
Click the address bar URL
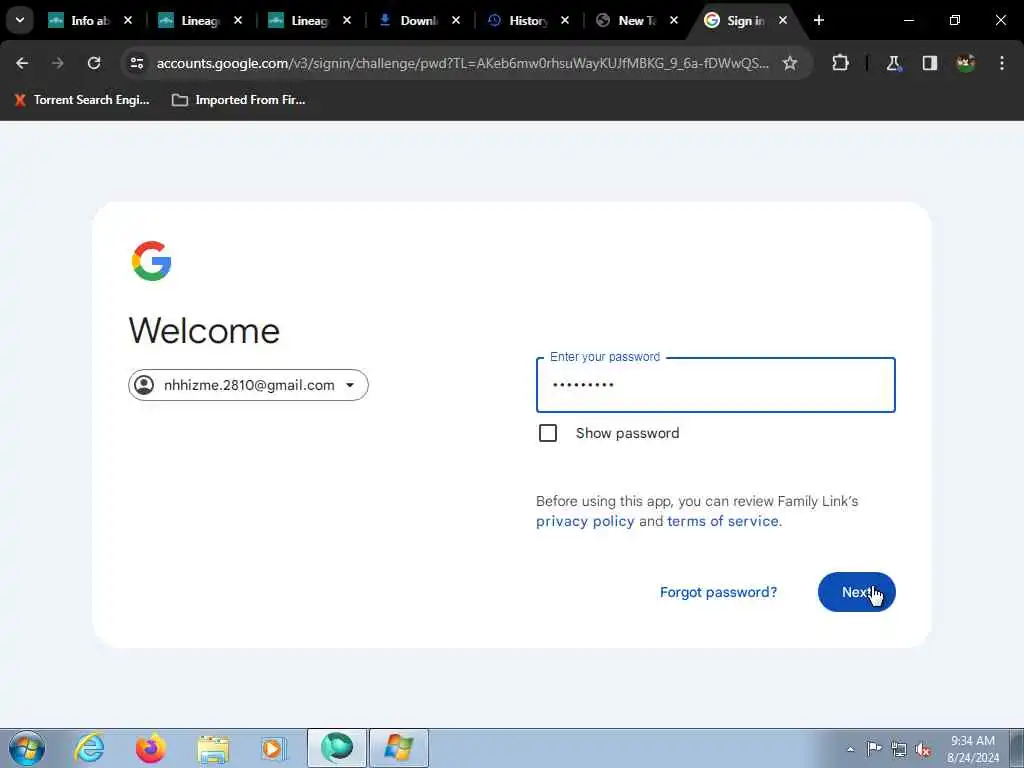(x=462, y=63)
